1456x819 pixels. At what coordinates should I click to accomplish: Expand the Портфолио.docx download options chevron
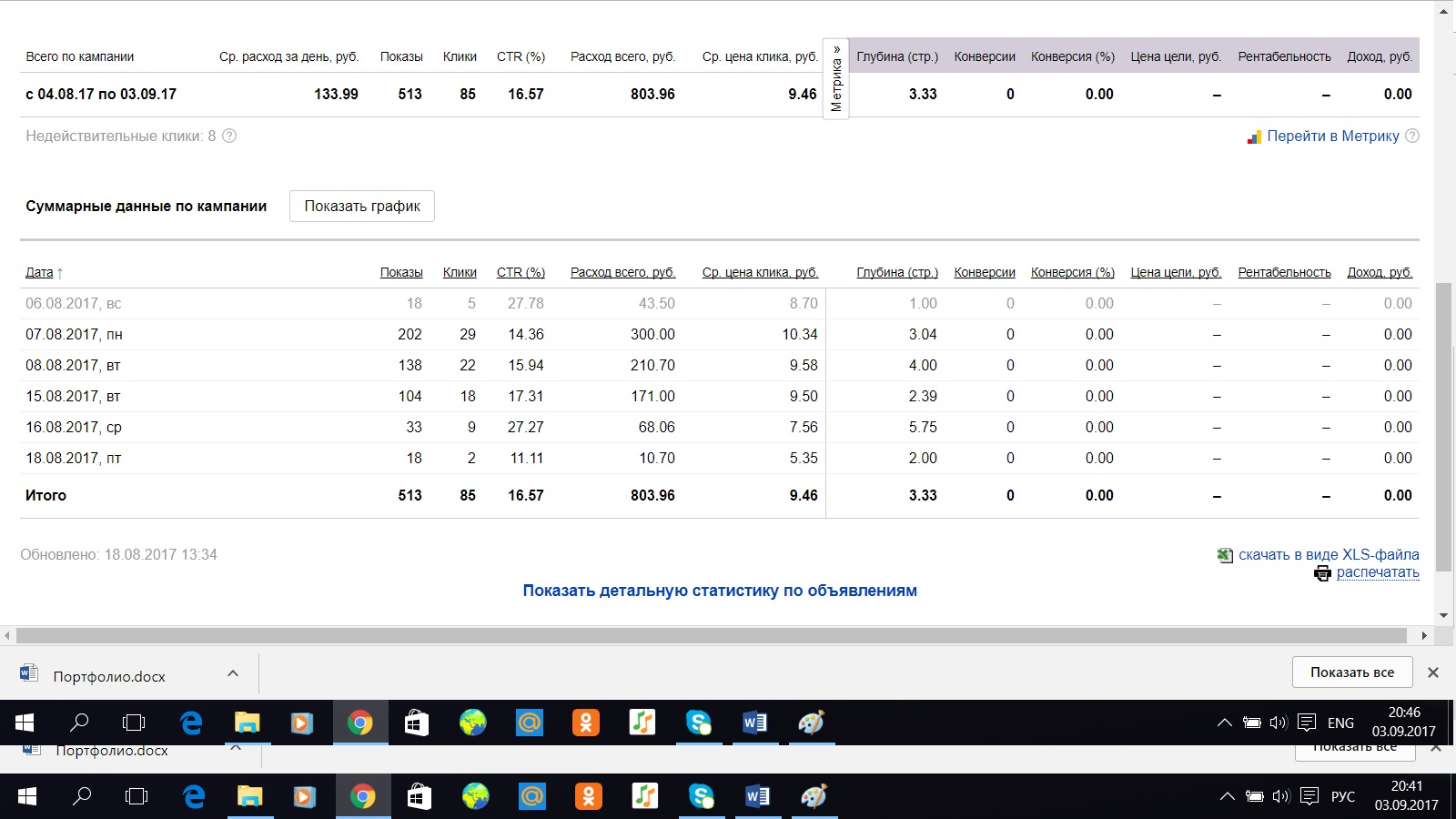tap(233, 673)
